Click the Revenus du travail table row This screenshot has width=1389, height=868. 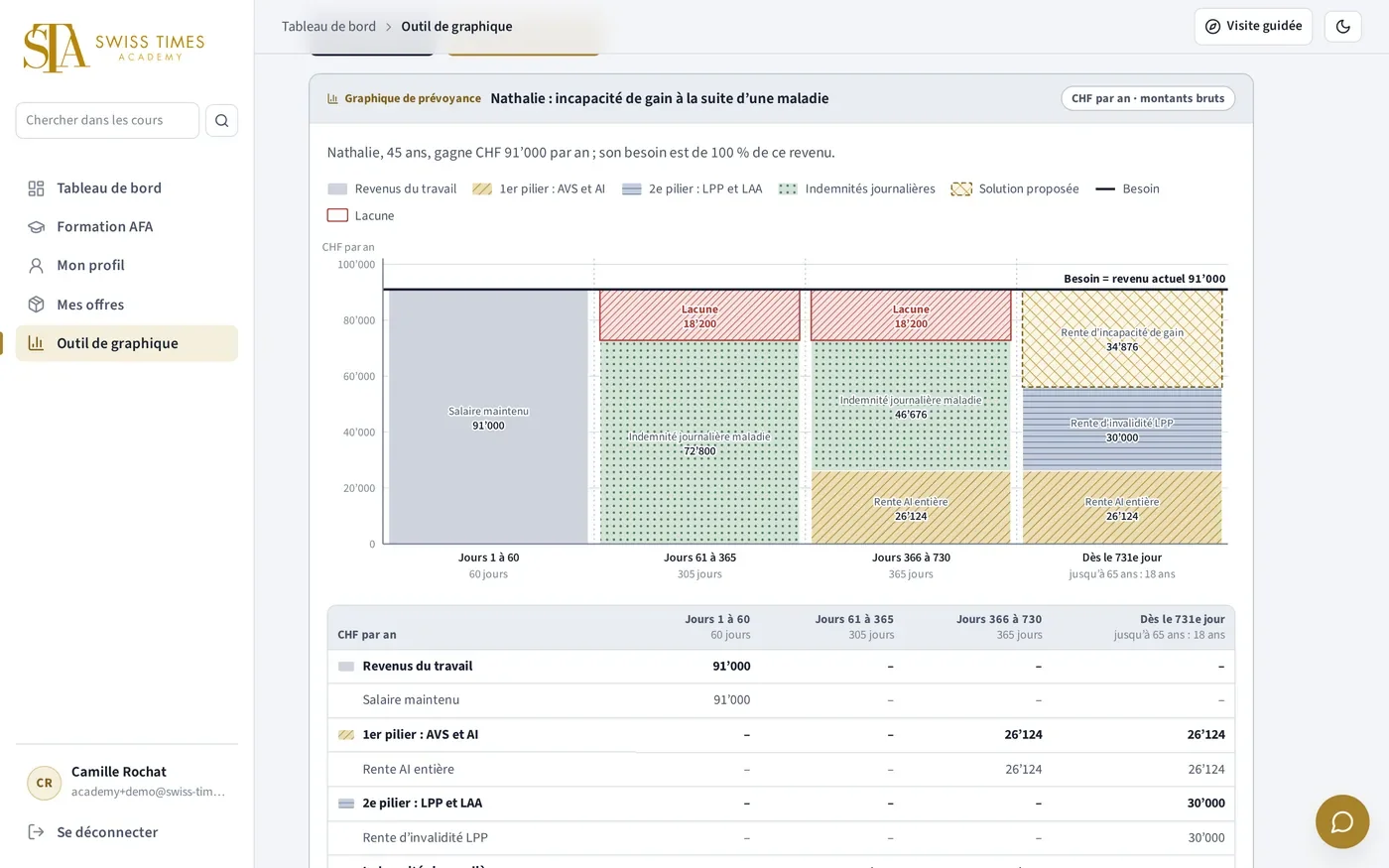[x=781, y=667]
